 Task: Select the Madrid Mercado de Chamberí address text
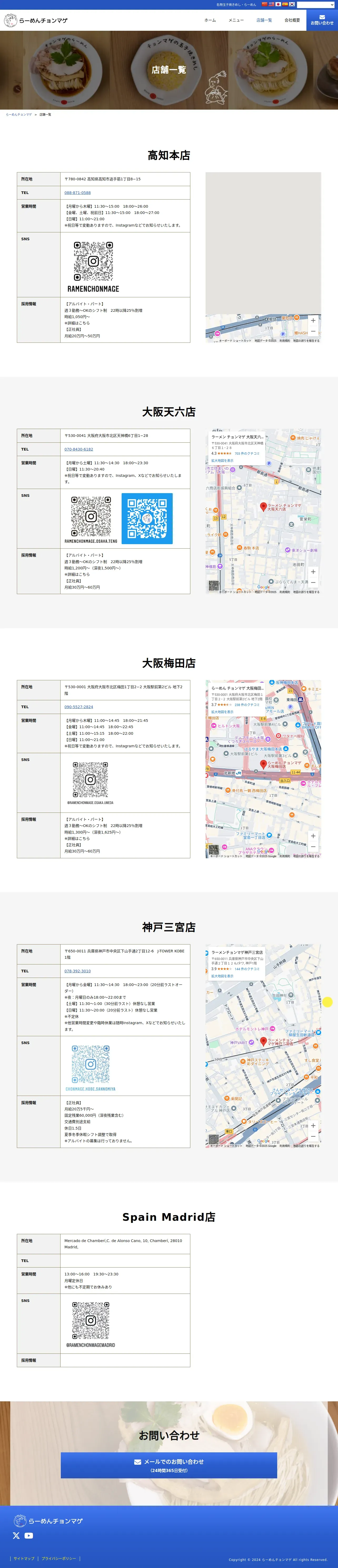(123, 1244)
